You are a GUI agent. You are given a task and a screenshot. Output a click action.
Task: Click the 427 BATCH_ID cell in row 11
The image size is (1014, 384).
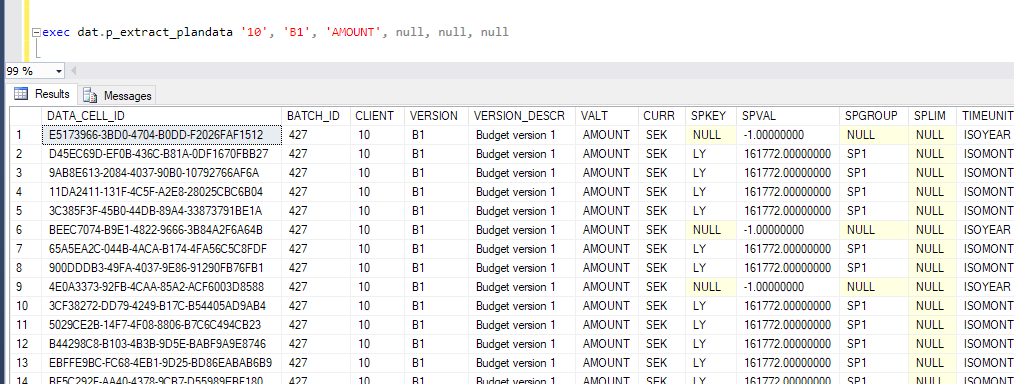tap(316, 325)
